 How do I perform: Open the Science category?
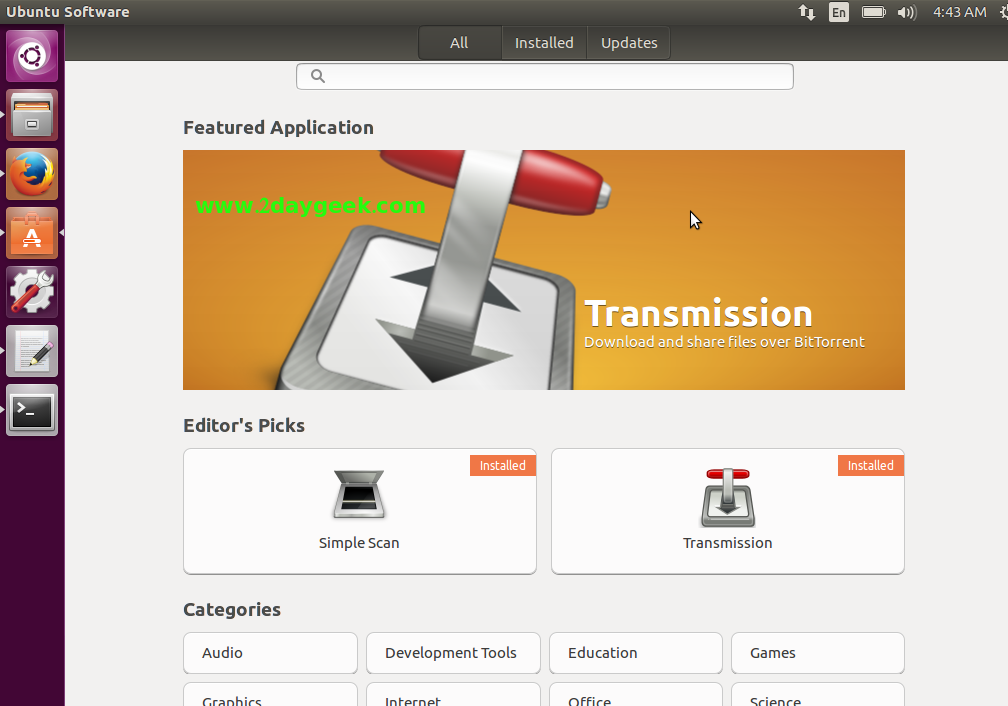[818, 696]
